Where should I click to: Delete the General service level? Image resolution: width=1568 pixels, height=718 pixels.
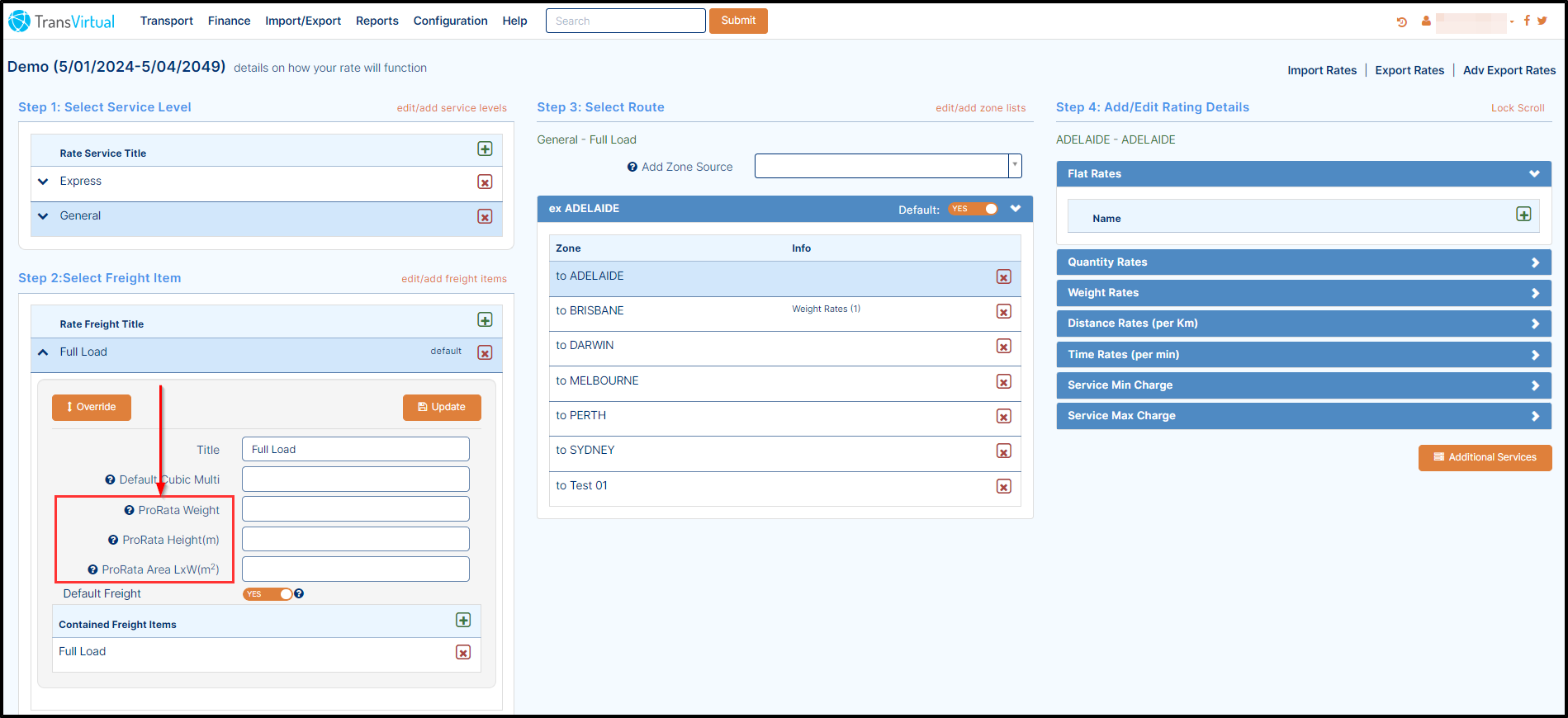tap(485, 216)
